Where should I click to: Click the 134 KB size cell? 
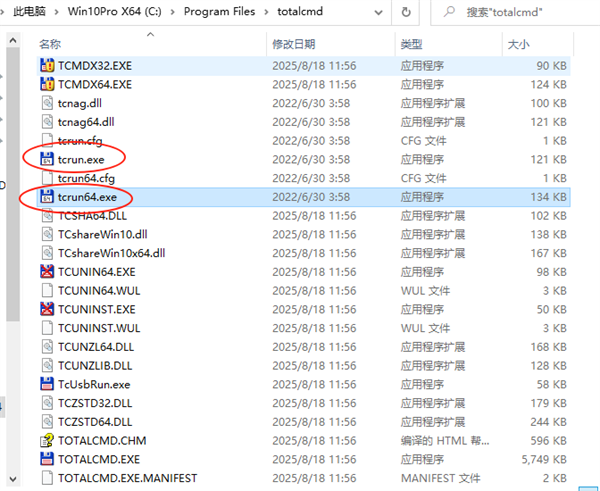548,197
